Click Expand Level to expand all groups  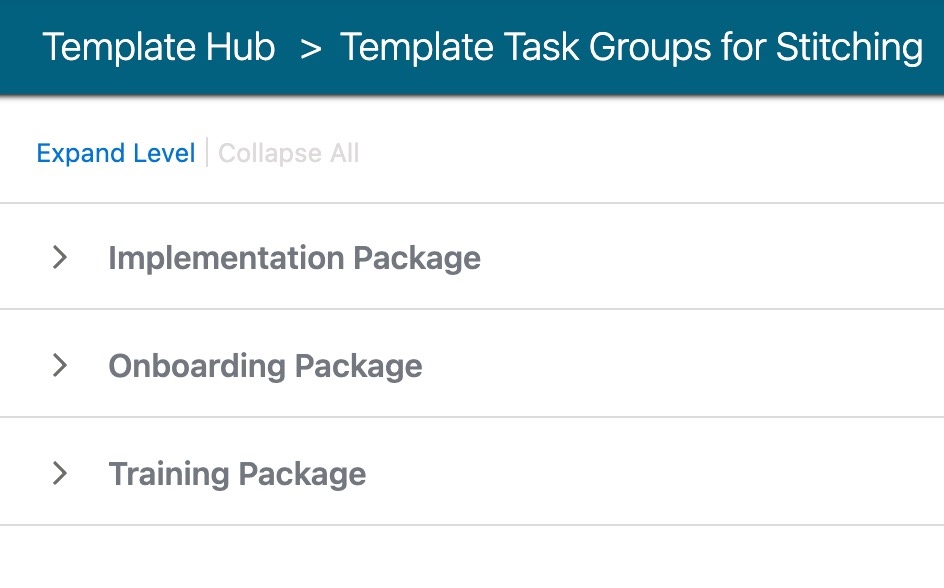click(x=115, y=153)
